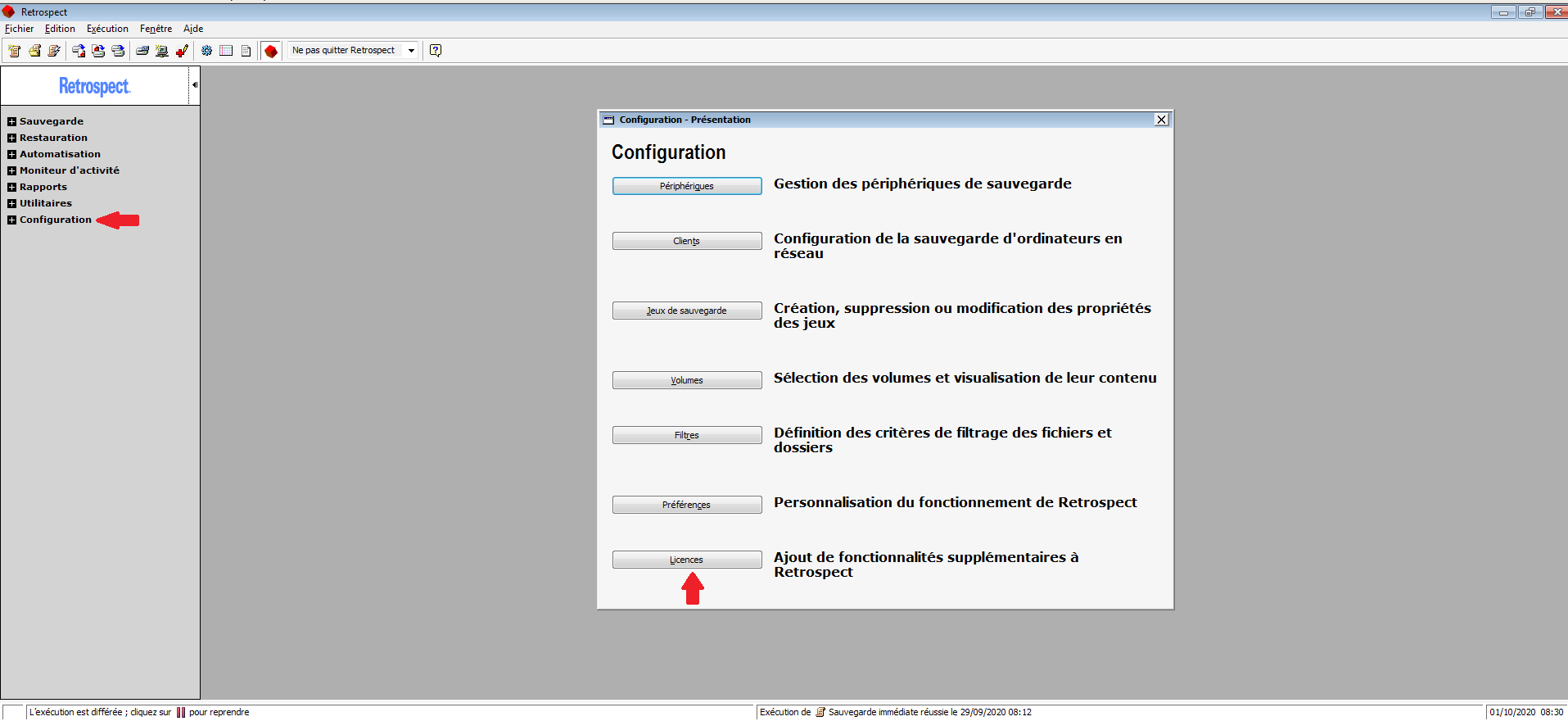Click the Licences button

686,560
